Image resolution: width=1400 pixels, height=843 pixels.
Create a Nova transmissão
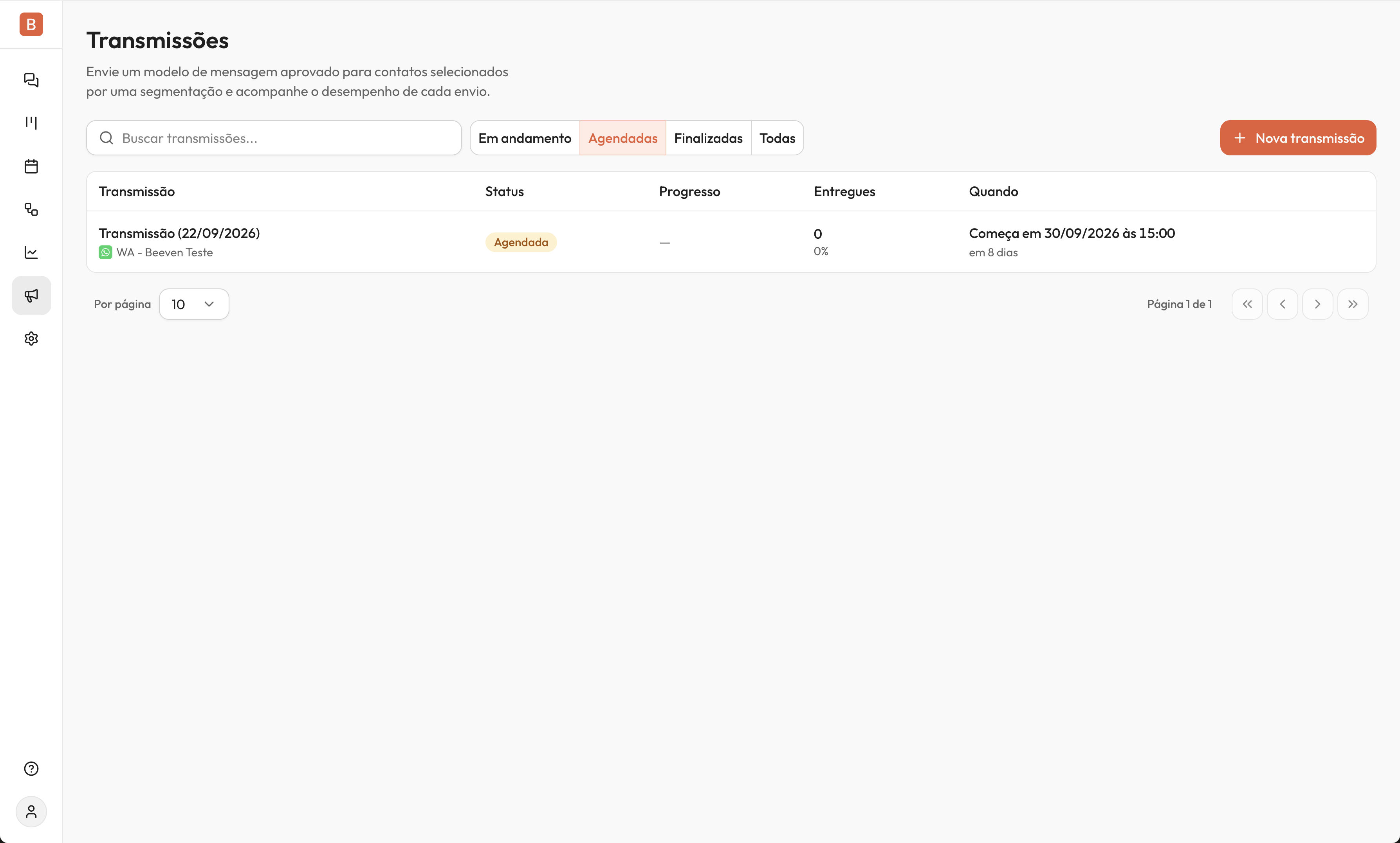click(1298, 138)
